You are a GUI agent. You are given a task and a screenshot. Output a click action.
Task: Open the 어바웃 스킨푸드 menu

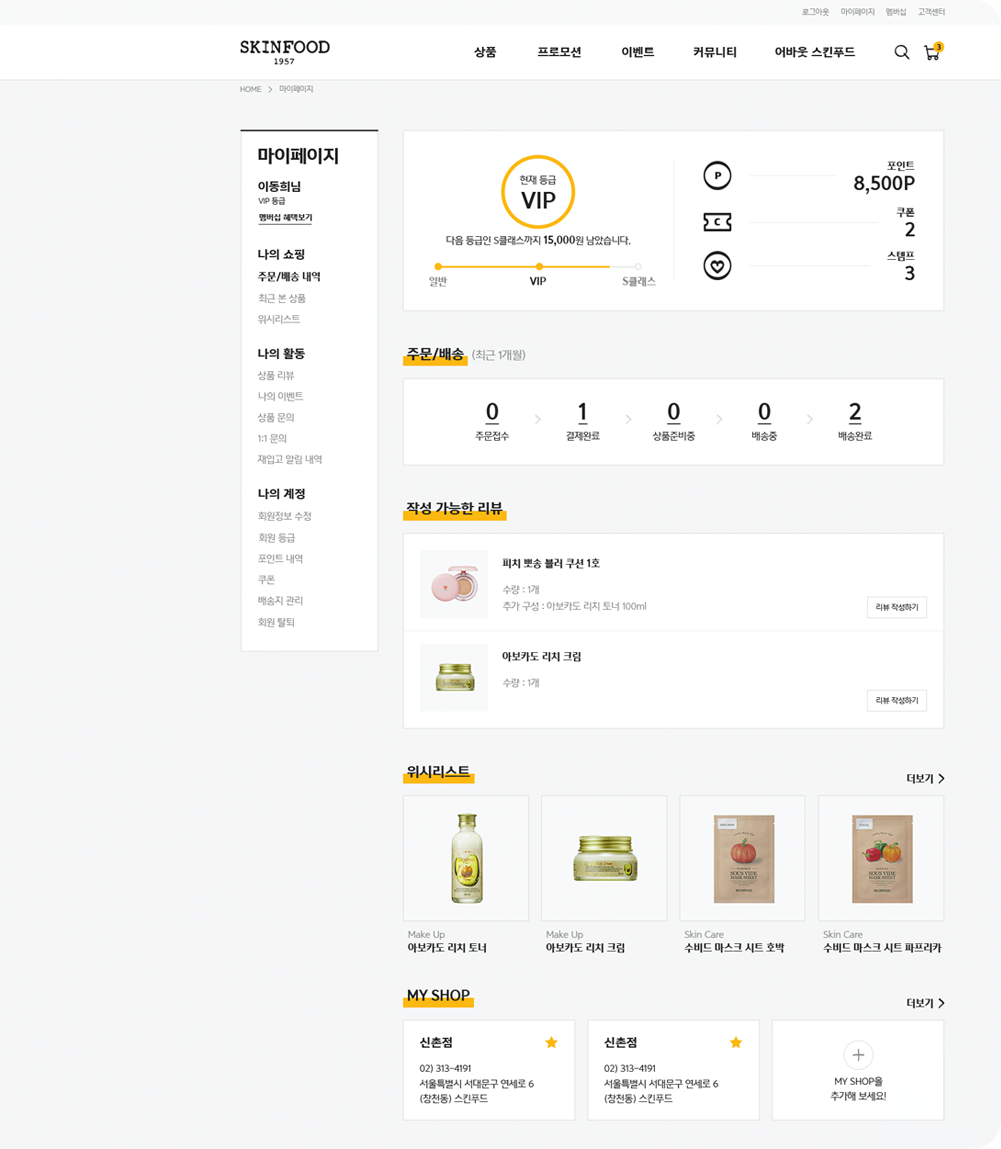coord(815,52)
